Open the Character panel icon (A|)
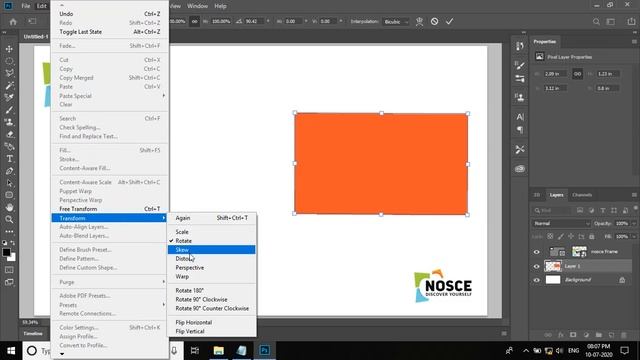This screenshot has height=360, width=640. tap(520, 117)
